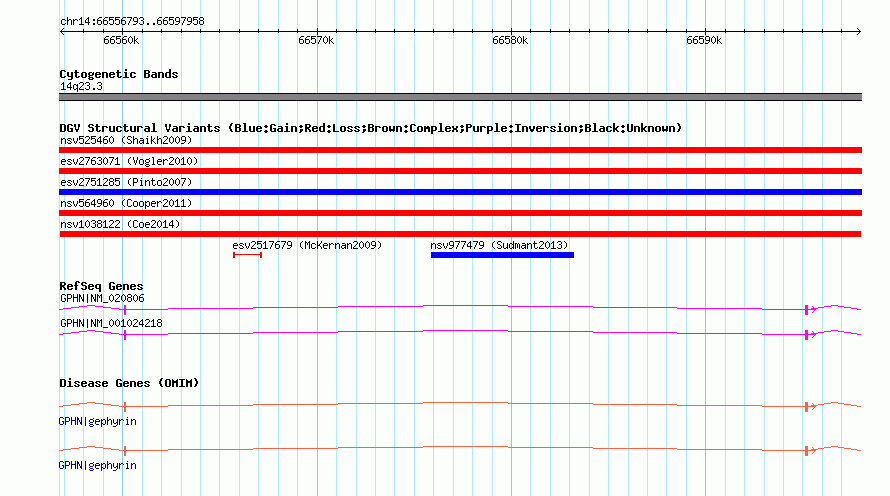Open nsv977479 (Sudmant2013) label
This screenshot has width=890, height=496.
click(x=499, y=245)
